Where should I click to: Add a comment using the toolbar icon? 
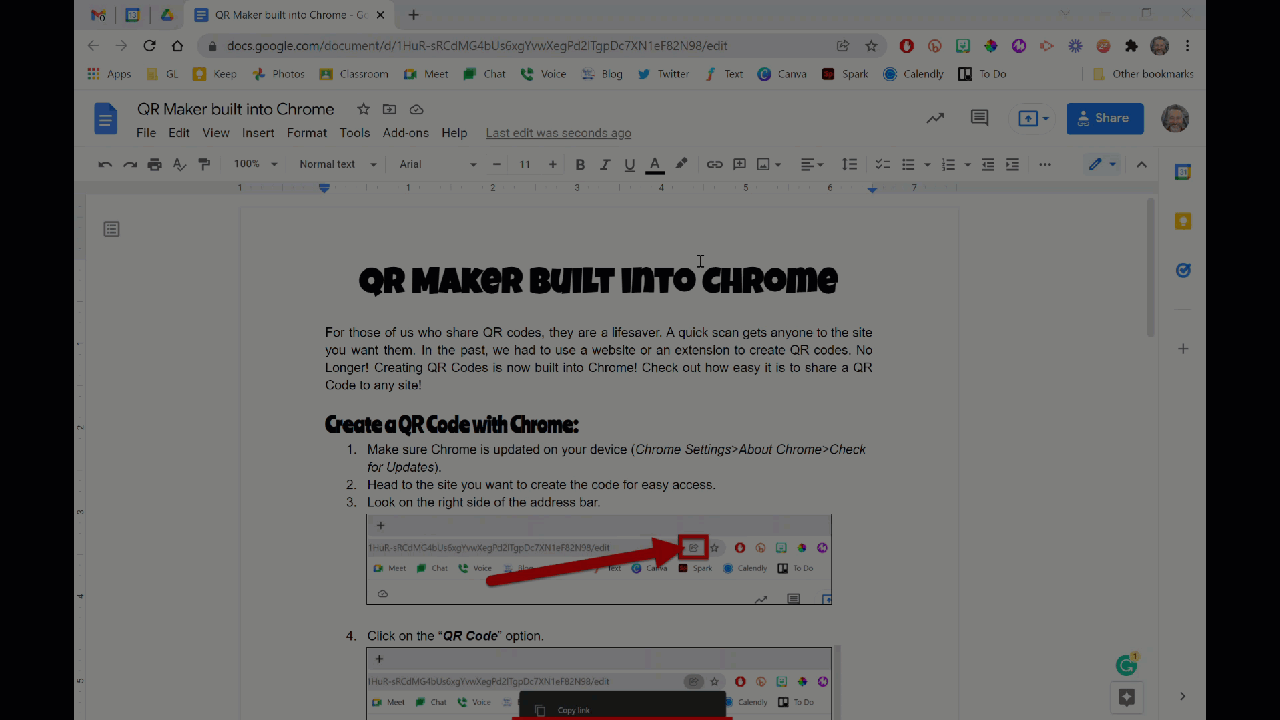click(739, 164)
